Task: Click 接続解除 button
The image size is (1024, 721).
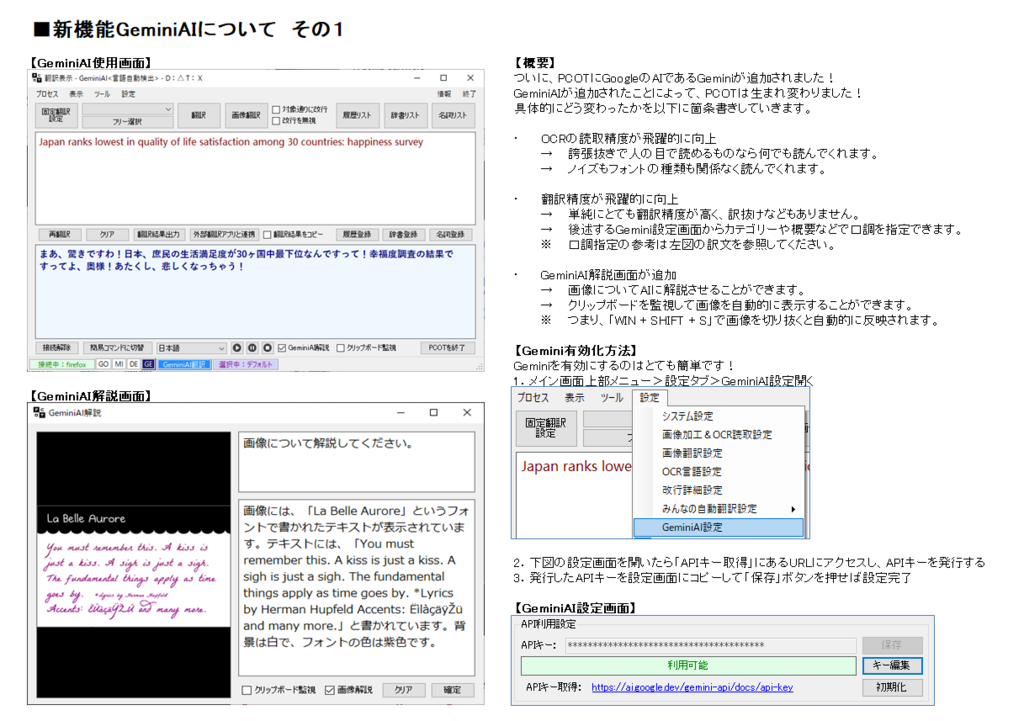Action: pyautogui.click(x=57, y=348)
